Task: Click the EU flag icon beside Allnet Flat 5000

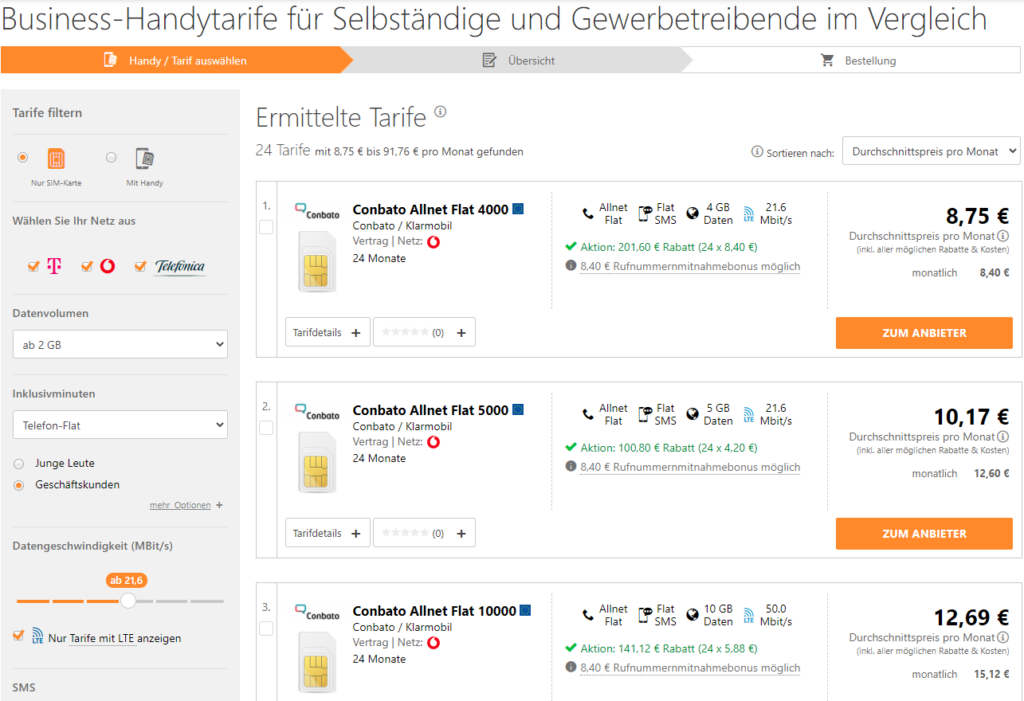Action: (518, 410)
